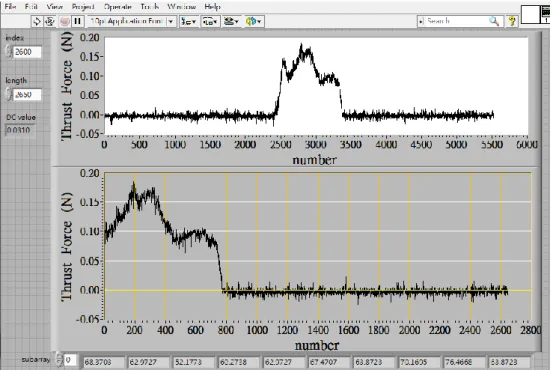Click the Run arrow toolbar icon
This screenshot has height=370, width=553.
click(x=36, y=22)
